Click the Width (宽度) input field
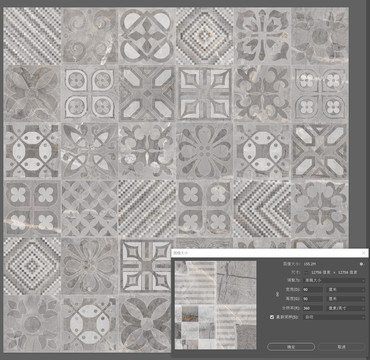The image size is (370, 360). point(313,290)
